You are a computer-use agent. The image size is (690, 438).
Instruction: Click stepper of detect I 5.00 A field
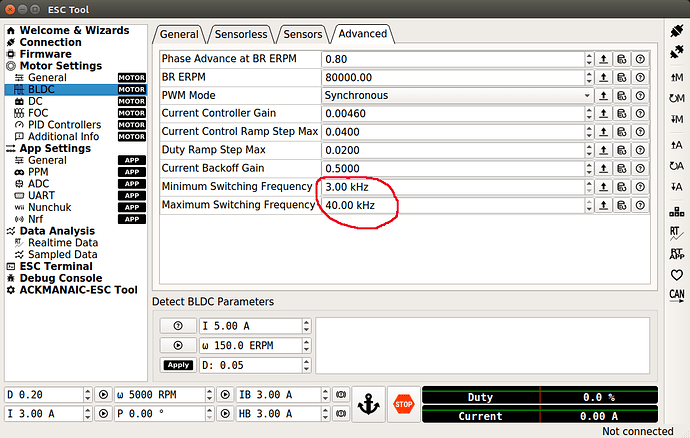306,326
